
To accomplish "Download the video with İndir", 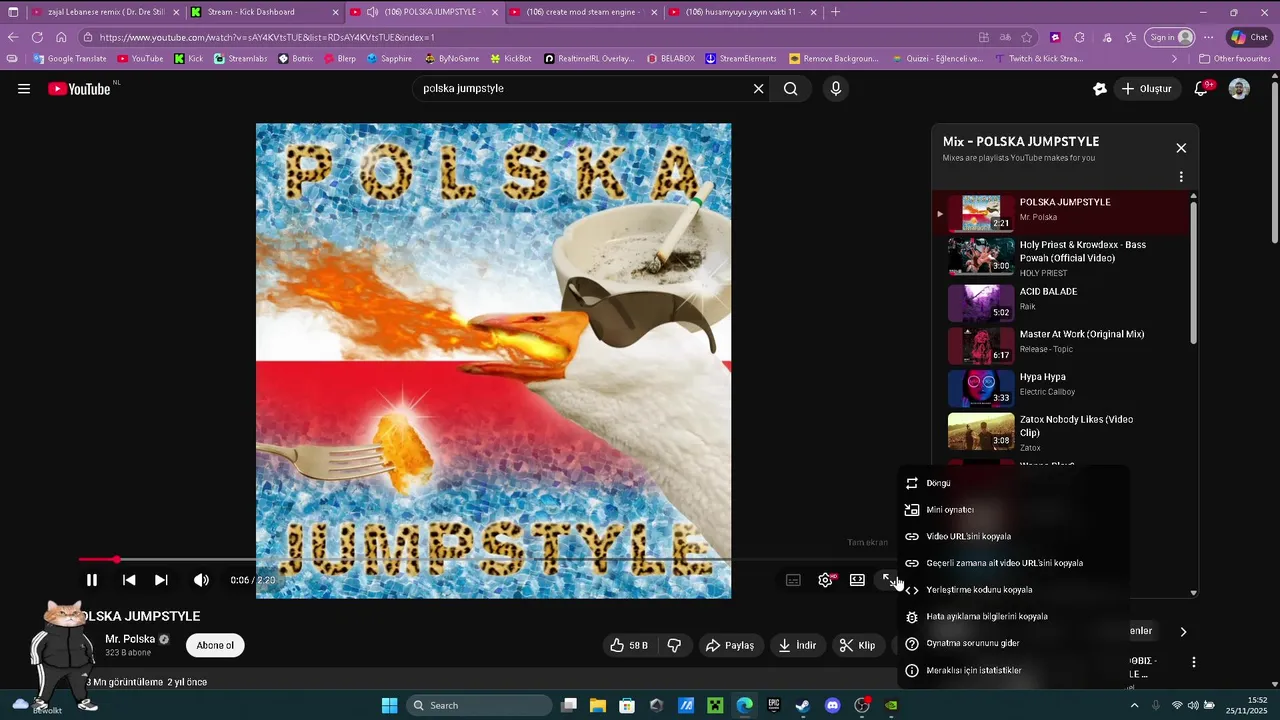I will point(797,646).
